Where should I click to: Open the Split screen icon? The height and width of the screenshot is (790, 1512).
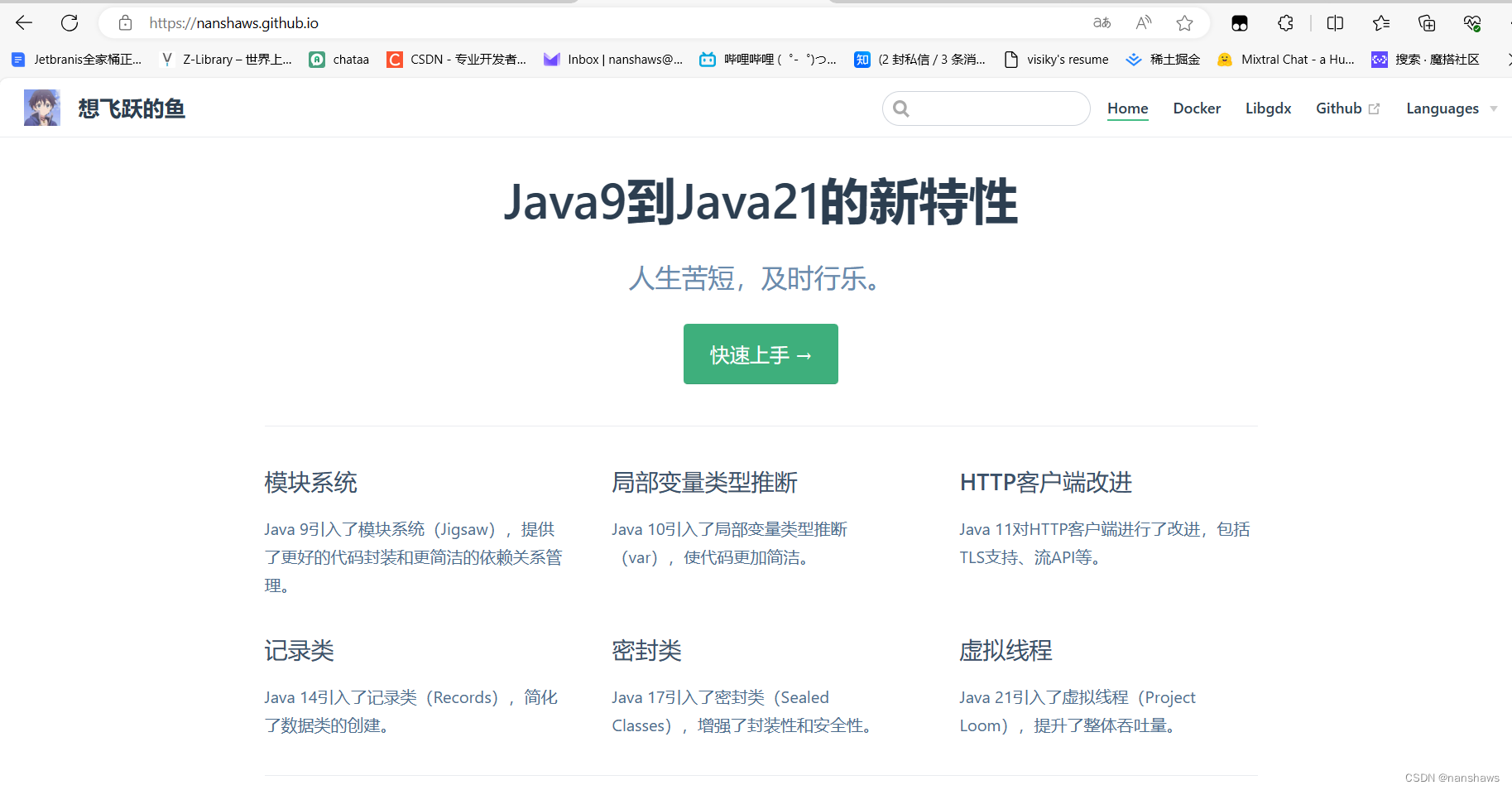pos(1335,22)
